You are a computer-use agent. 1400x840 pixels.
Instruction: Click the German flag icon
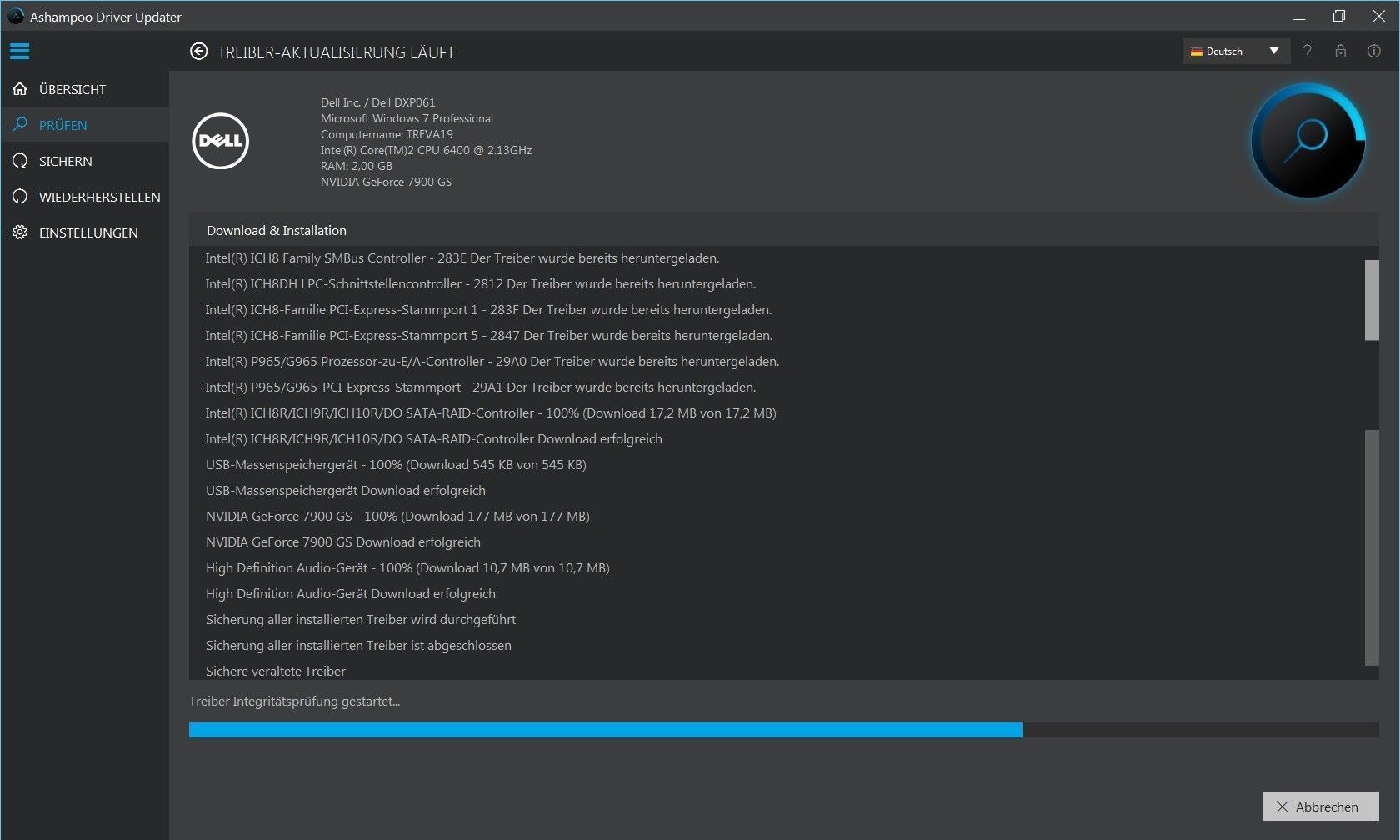(x=1197, y=52)
